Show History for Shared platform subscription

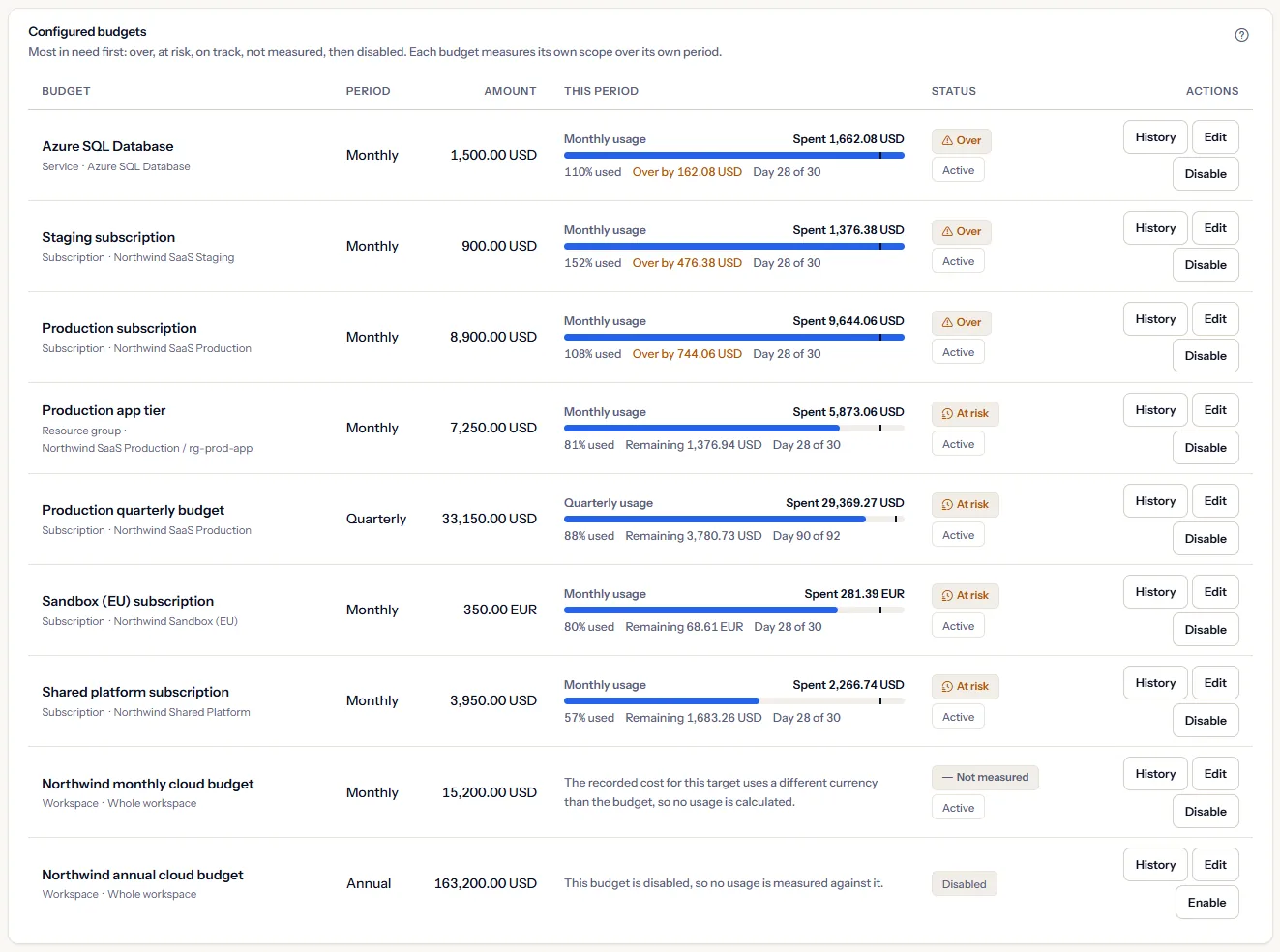pos(1155,683)
